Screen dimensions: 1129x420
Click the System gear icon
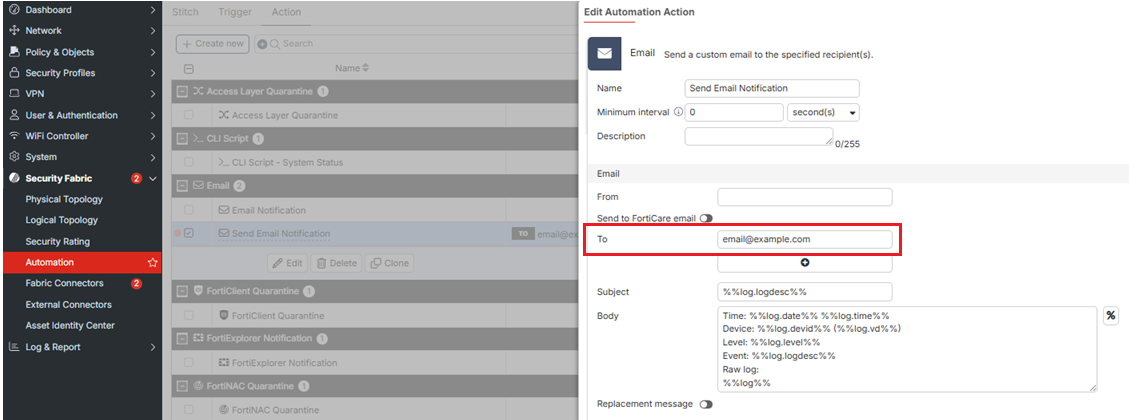point(14,157)
